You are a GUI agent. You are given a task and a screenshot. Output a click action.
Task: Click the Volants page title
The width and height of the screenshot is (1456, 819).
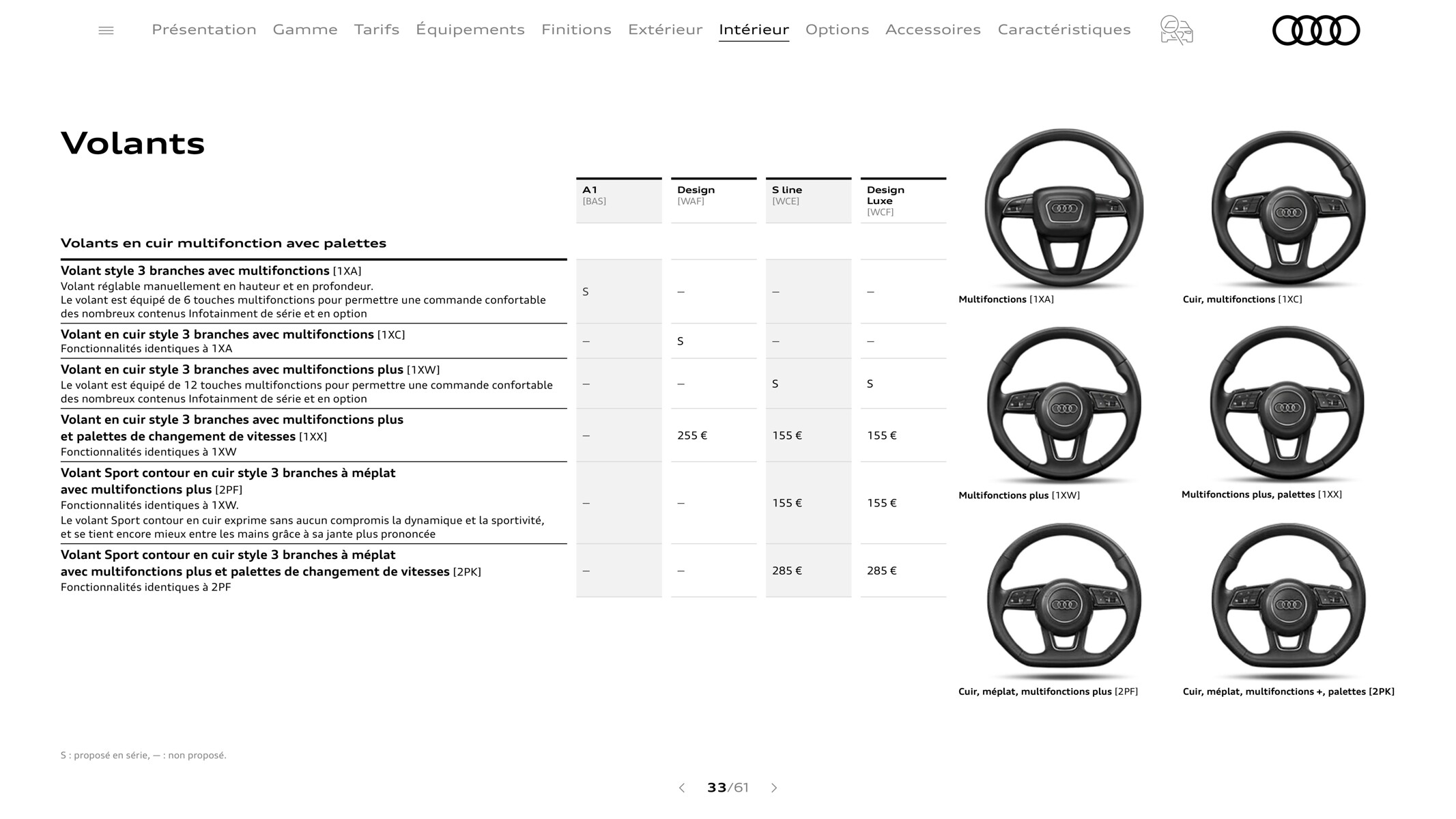point(132,143)
